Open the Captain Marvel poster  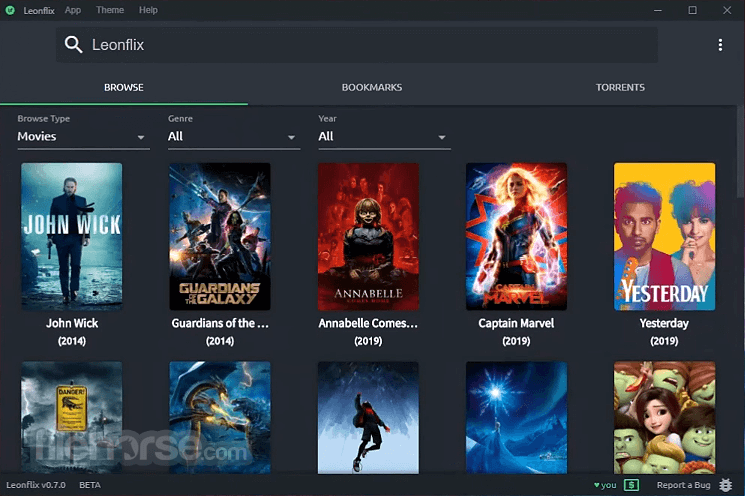(x=516, y=237)
